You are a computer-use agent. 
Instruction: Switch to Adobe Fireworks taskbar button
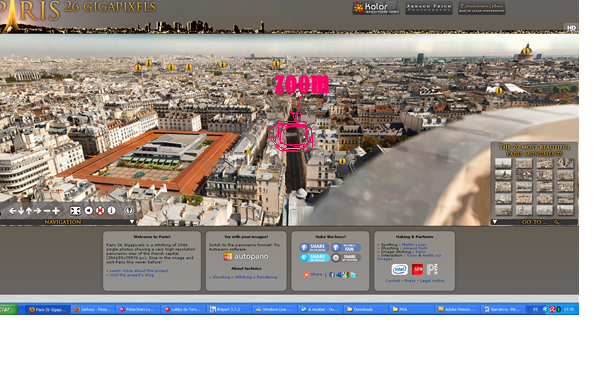(x=456, y=309)
